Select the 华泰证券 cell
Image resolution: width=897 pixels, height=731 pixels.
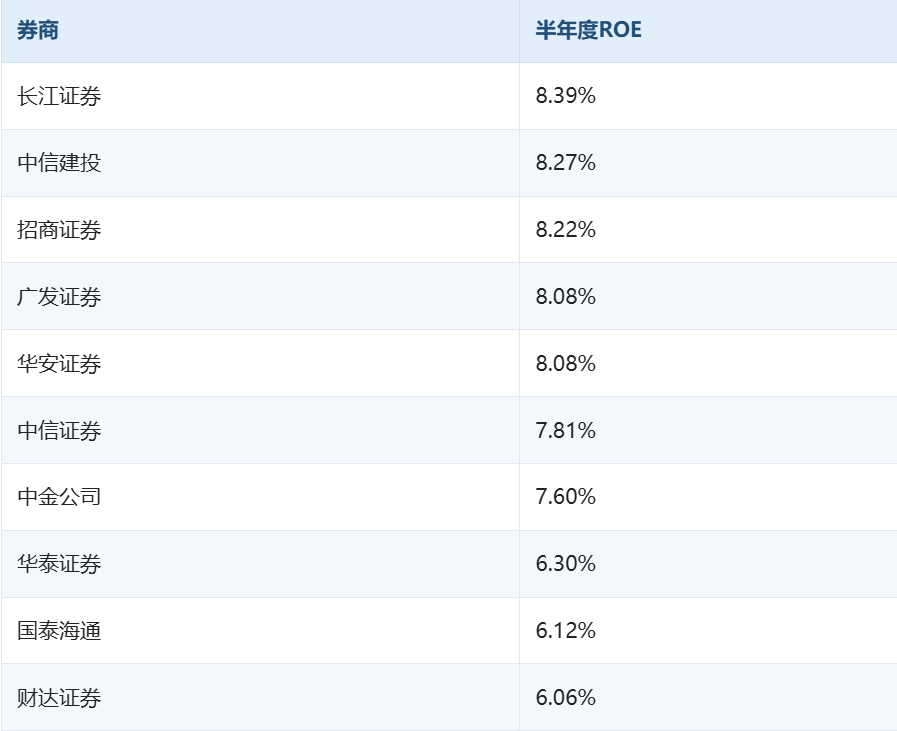(x=260, y=564)
